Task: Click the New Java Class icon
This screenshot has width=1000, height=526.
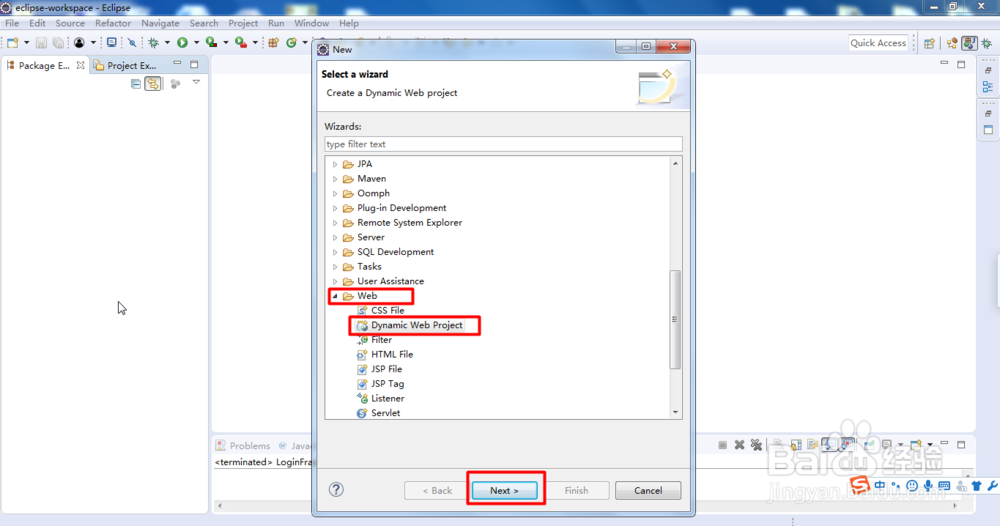Action: (291, 43)
